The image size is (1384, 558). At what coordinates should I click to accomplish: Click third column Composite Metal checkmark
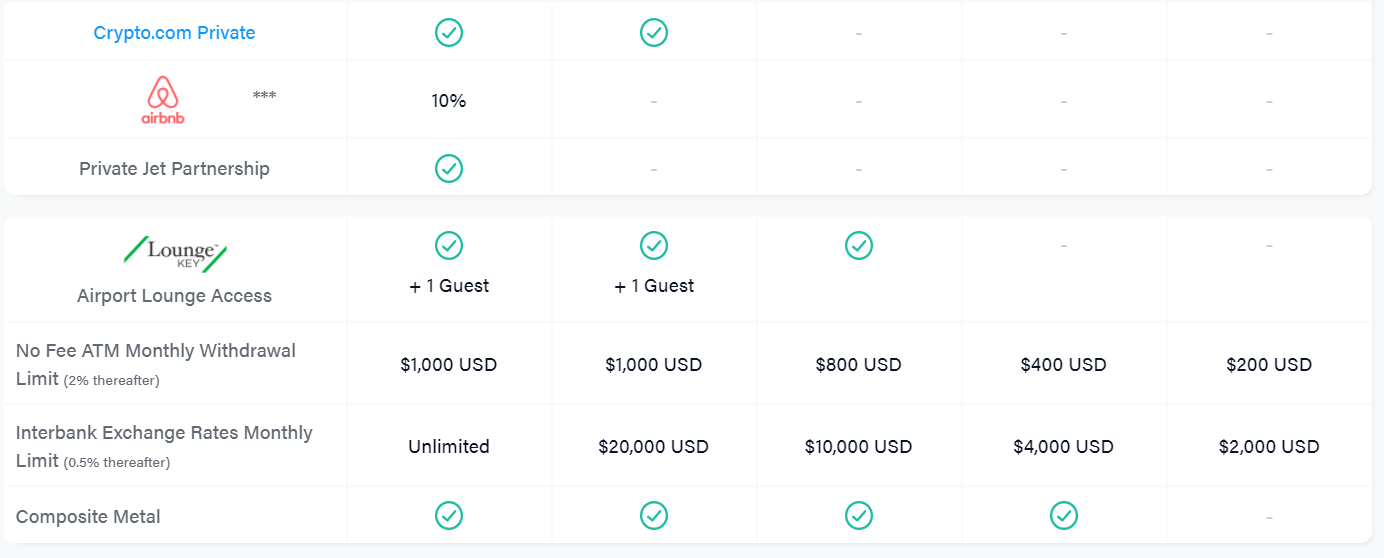click(x=859, y=516)
